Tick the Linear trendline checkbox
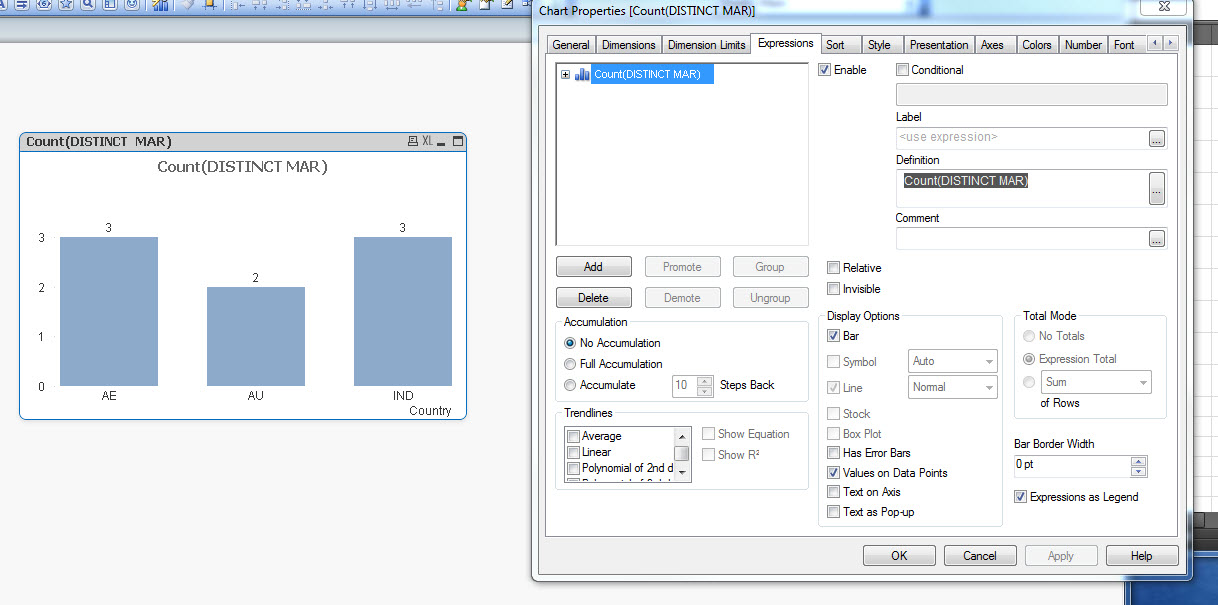Viewport: 1218px width, 605px height. [573, 452]
